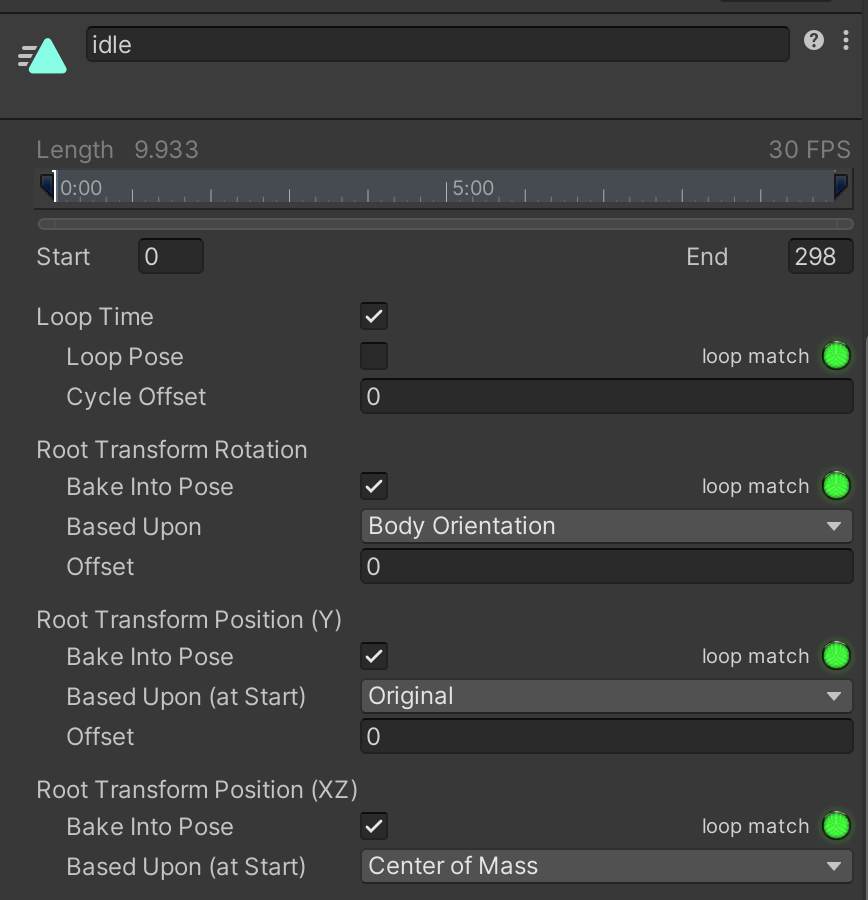Open the three-dot context menu
This screenshot has width=868, height=900.
(846, 40)
